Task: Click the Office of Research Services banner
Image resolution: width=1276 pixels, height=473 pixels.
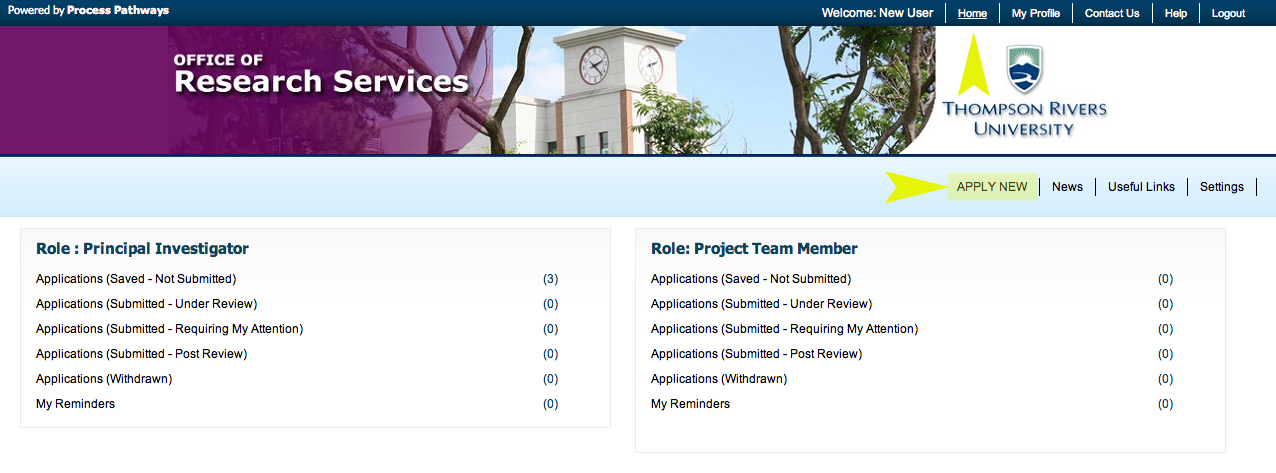Action: coord(320,75)
